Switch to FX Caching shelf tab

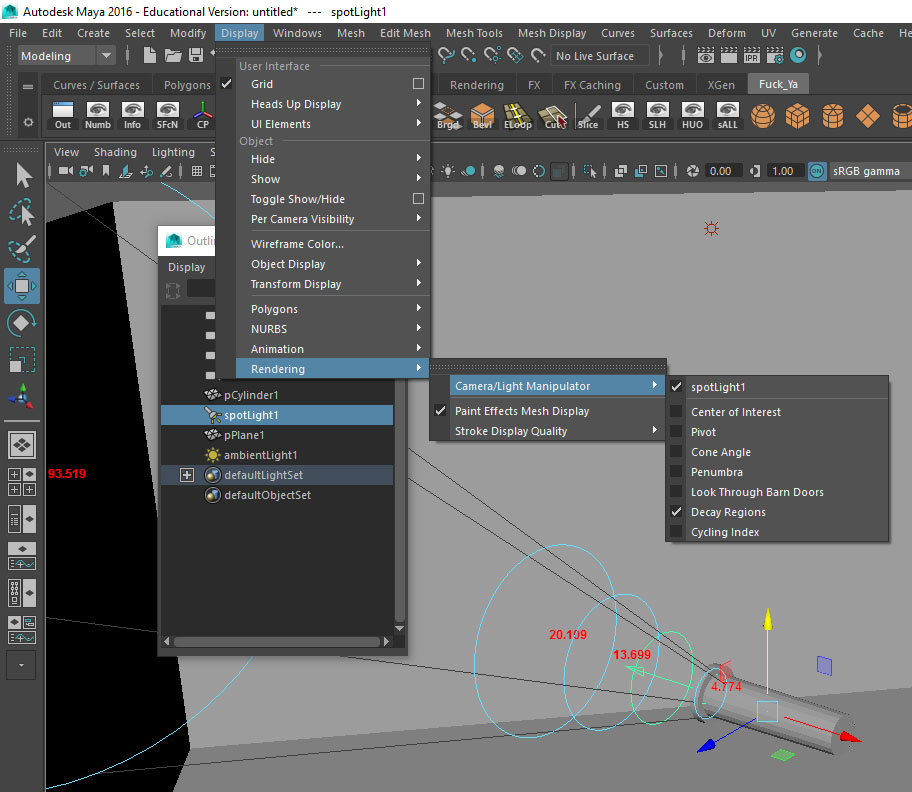pos(592,85)
